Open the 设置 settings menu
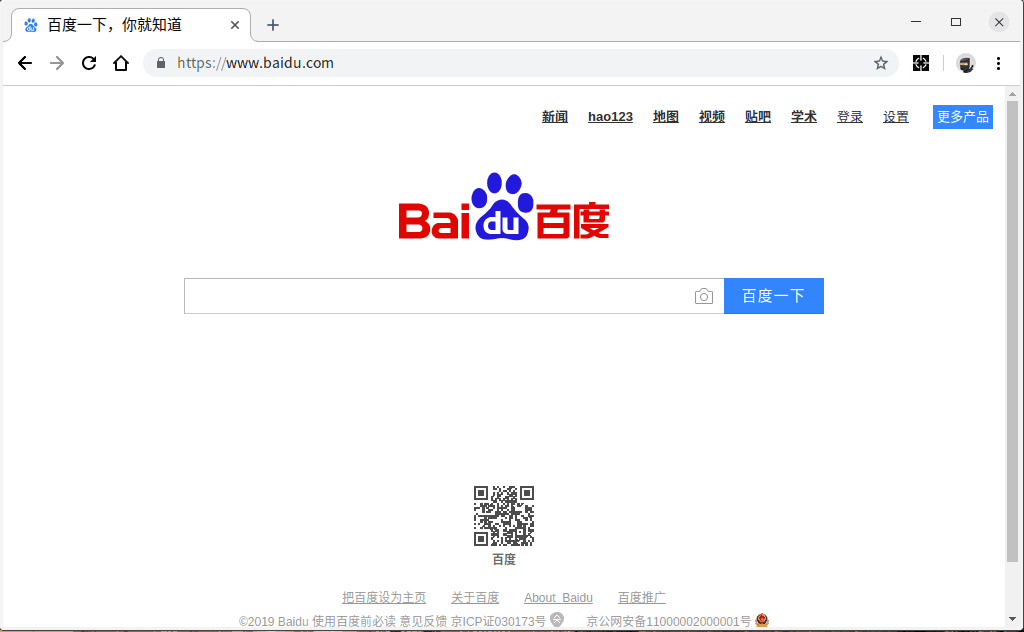The height and width of the screenshot is (632, 1024). click(895, 117)
